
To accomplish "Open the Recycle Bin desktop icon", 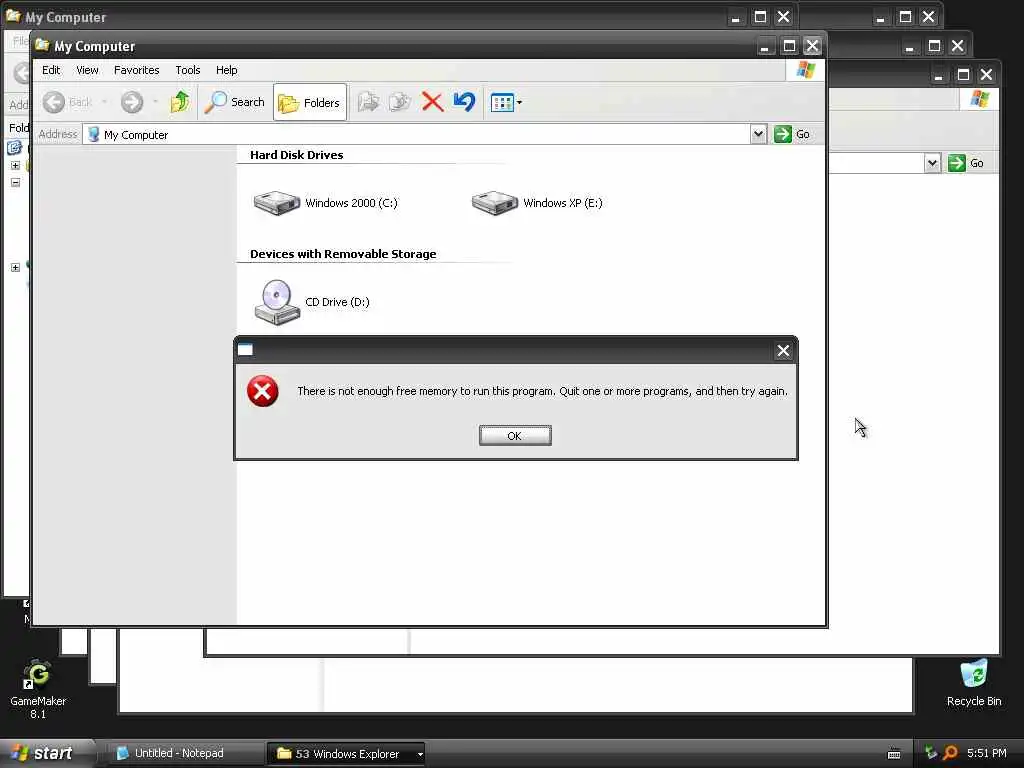I will [x=974, y=683].
